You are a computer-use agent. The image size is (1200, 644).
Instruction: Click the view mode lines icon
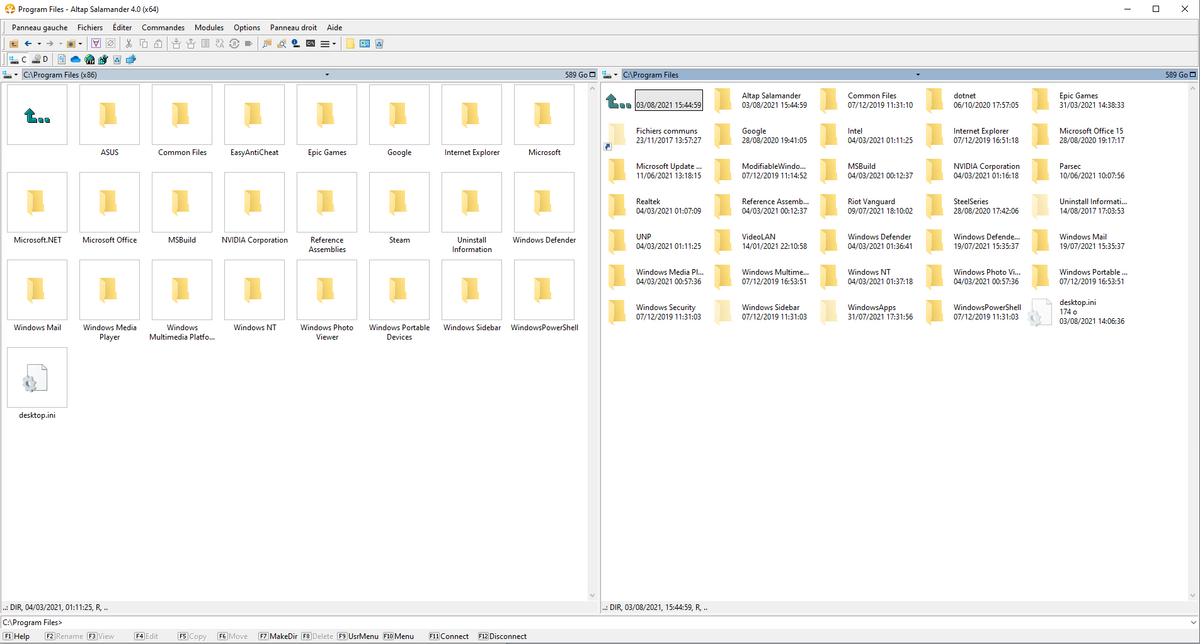[324, 44]
